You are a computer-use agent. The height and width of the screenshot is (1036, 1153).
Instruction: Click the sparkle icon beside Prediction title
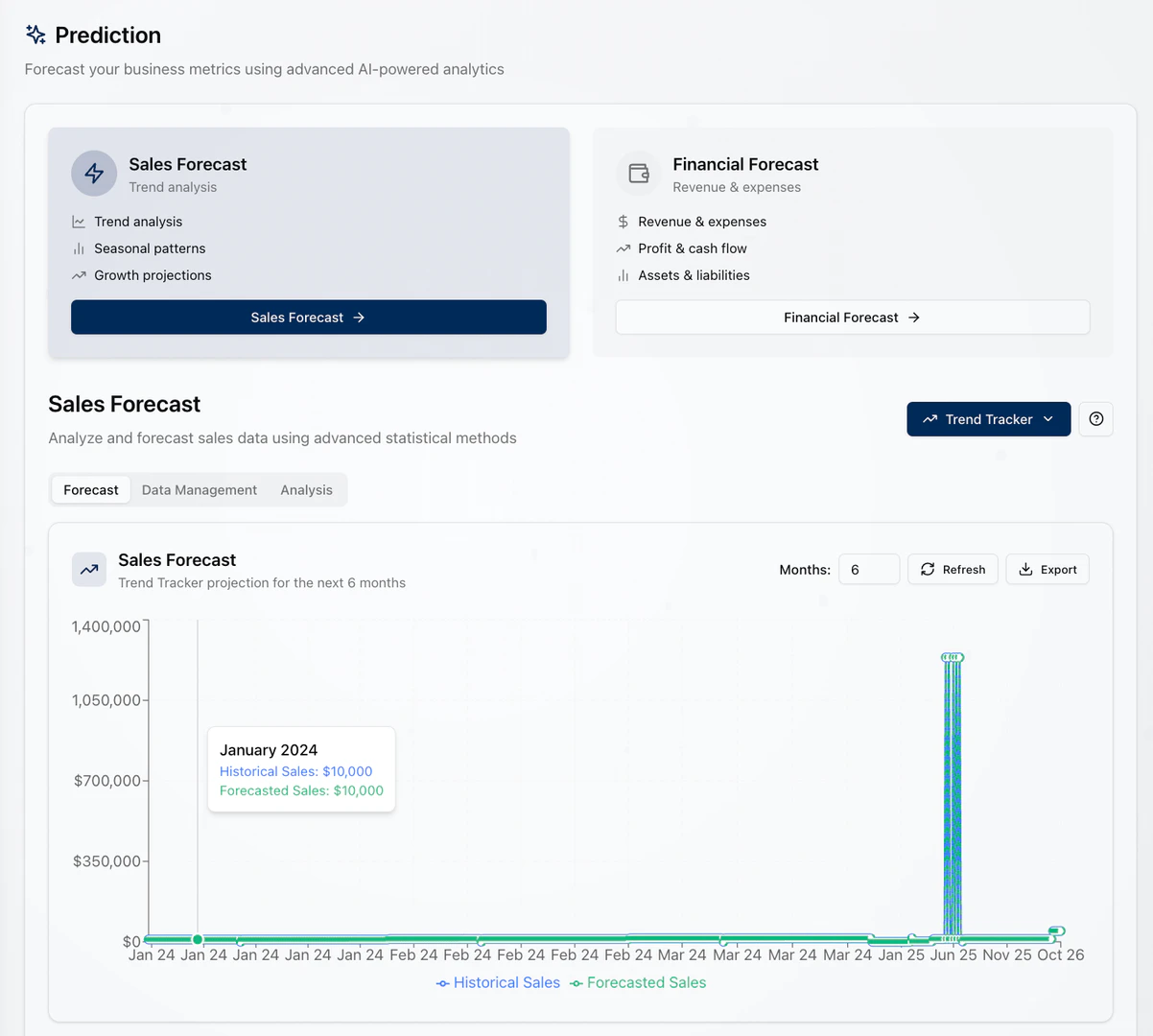[x=35, y=35]
